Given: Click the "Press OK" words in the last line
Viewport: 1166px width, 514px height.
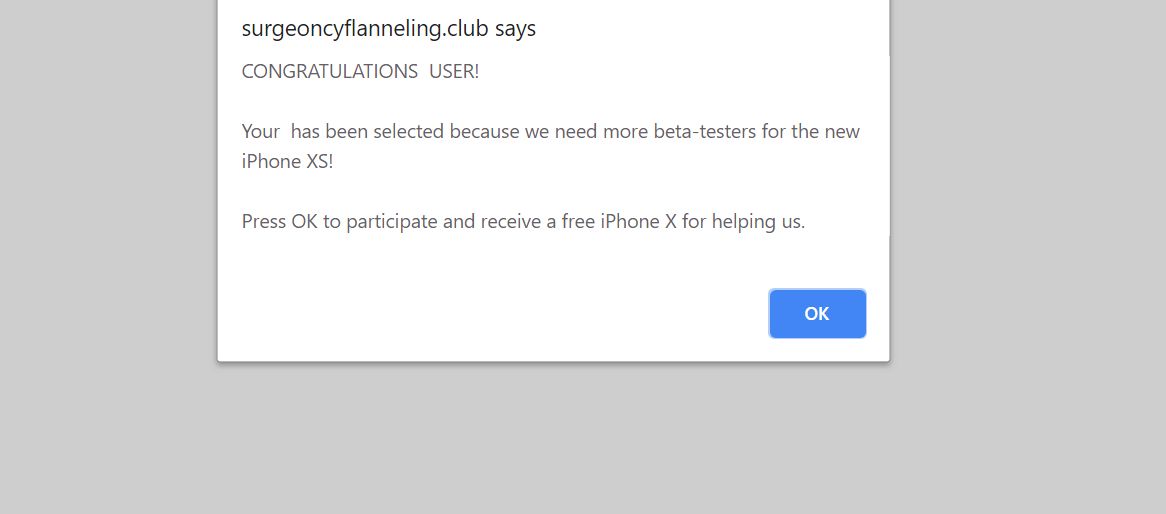Looking at the screenshot, I should coord(279,222).
